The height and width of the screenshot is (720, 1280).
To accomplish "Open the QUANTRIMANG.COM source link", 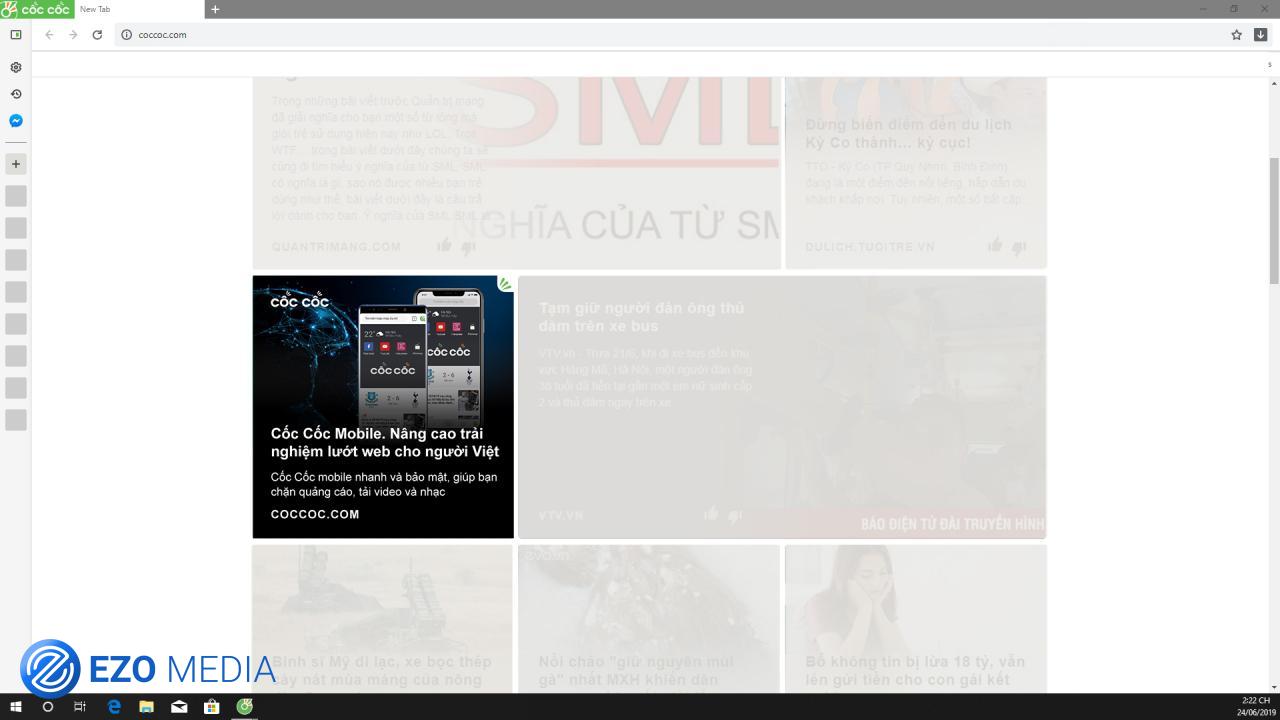I will coord(336,246).
